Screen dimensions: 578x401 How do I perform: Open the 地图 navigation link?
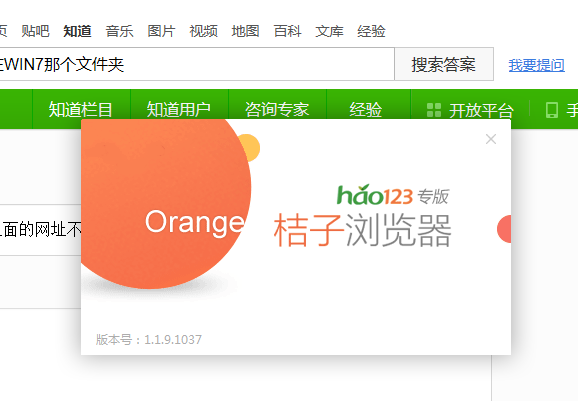click(245, 31)
